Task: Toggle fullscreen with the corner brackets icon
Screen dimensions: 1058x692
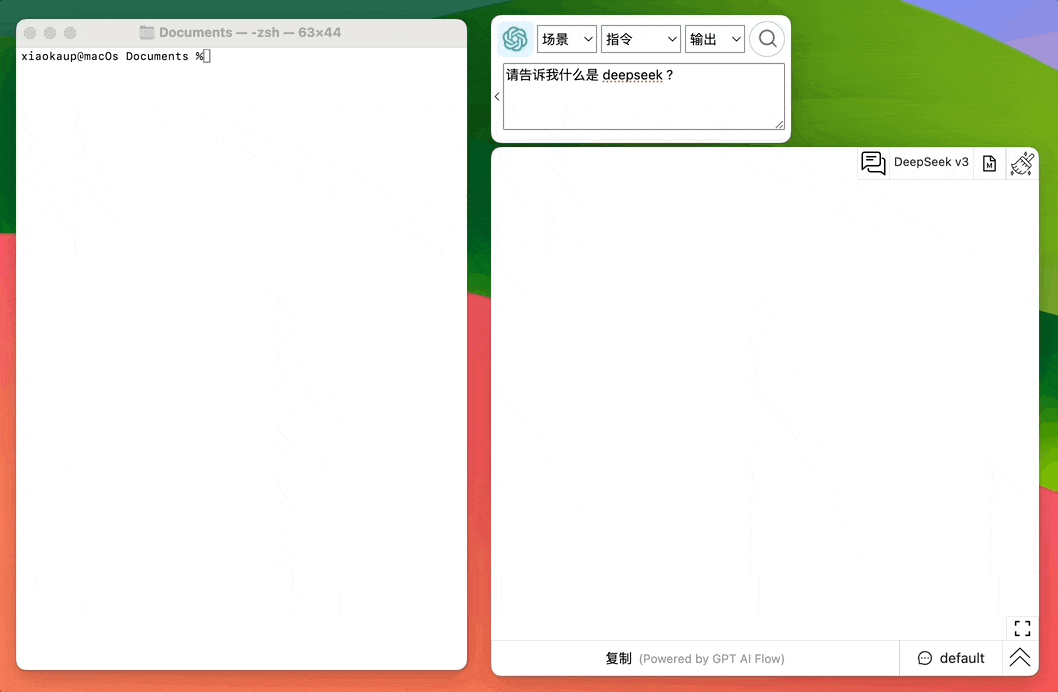Action: tap(1022, 629)
